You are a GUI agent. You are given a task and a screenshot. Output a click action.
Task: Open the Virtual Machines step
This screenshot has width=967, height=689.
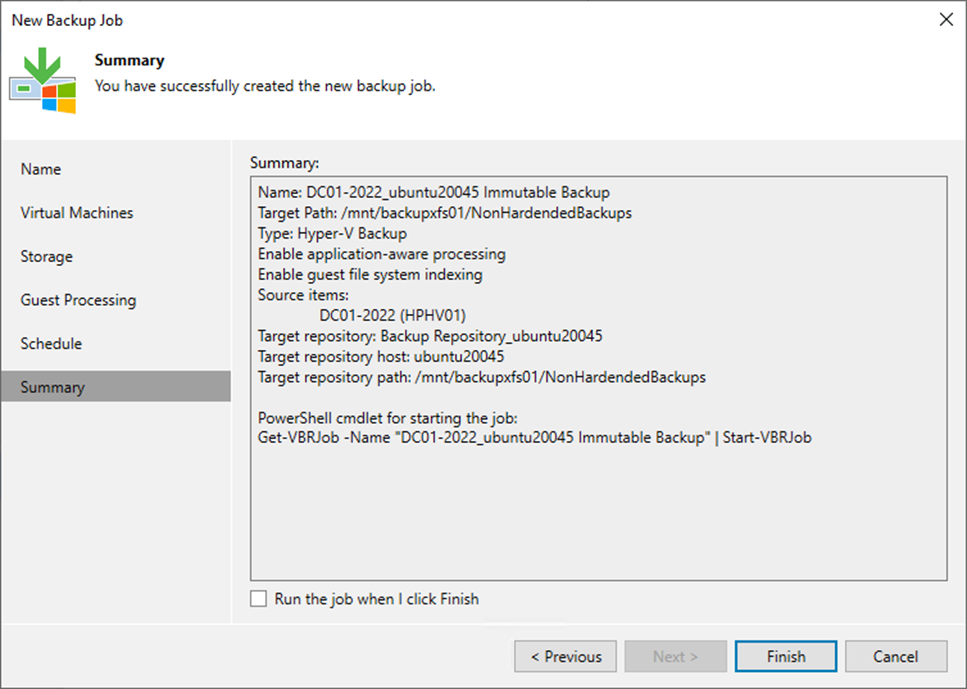(76, 212)
